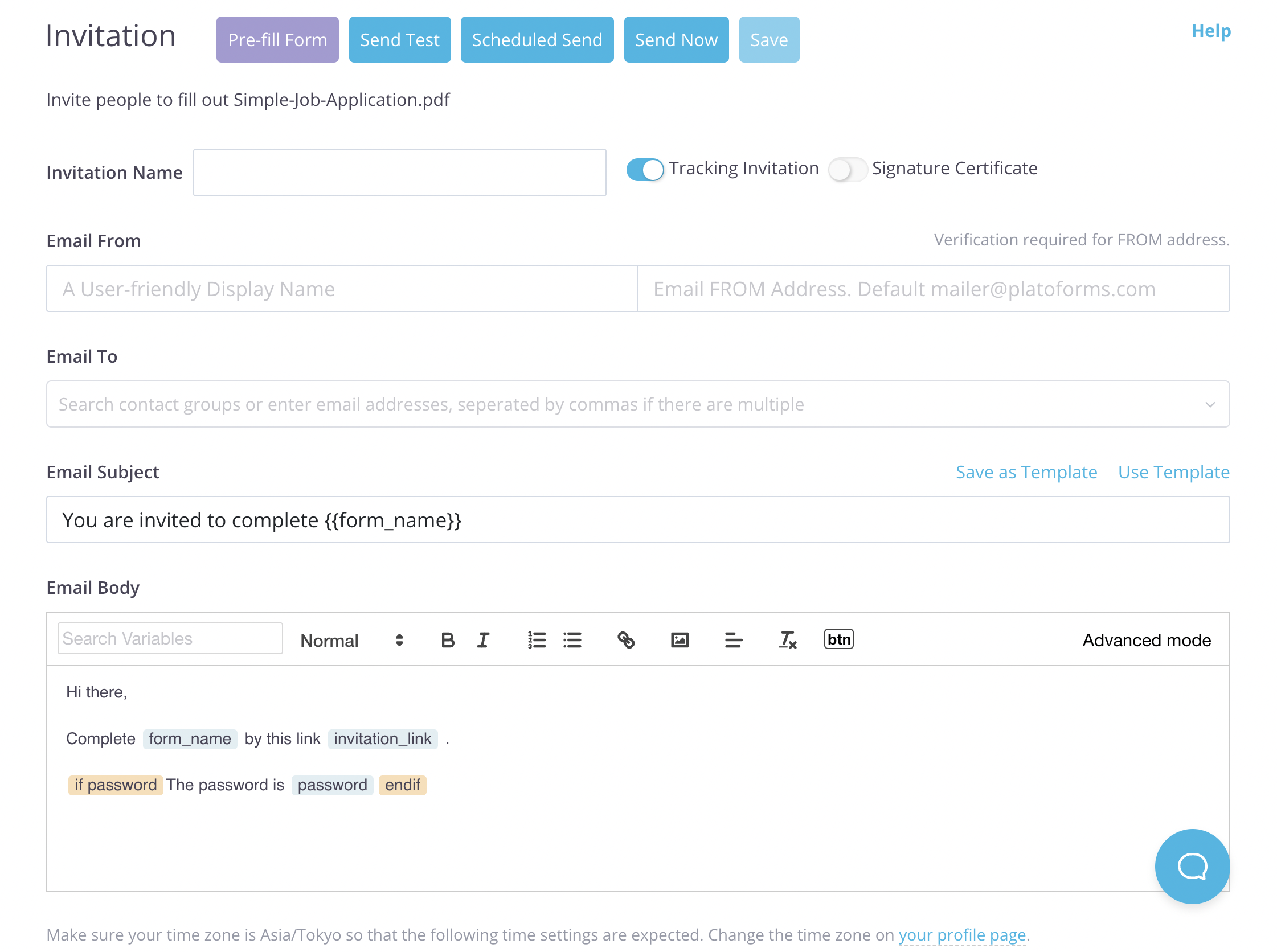Click the Invitation Name input field
This screenshot has width=1277, height=952.
pyautogui.click(x=399, y=172)
